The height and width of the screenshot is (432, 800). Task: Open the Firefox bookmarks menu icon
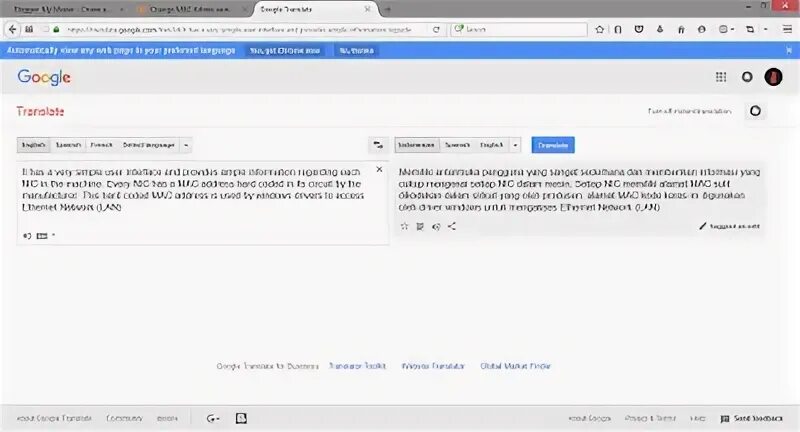click(618, 30)
